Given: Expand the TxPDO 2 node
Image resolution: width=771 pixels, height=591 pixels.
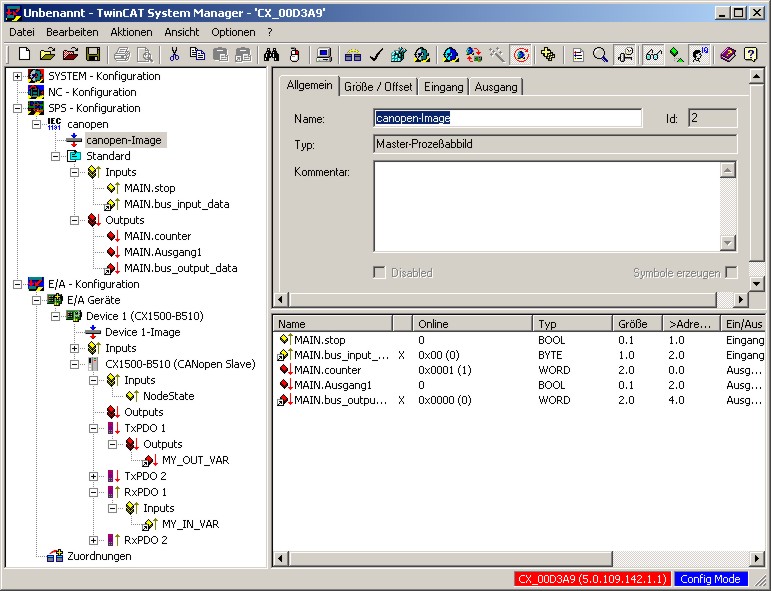Looking at the screenshot, I should tap(93, 476).
